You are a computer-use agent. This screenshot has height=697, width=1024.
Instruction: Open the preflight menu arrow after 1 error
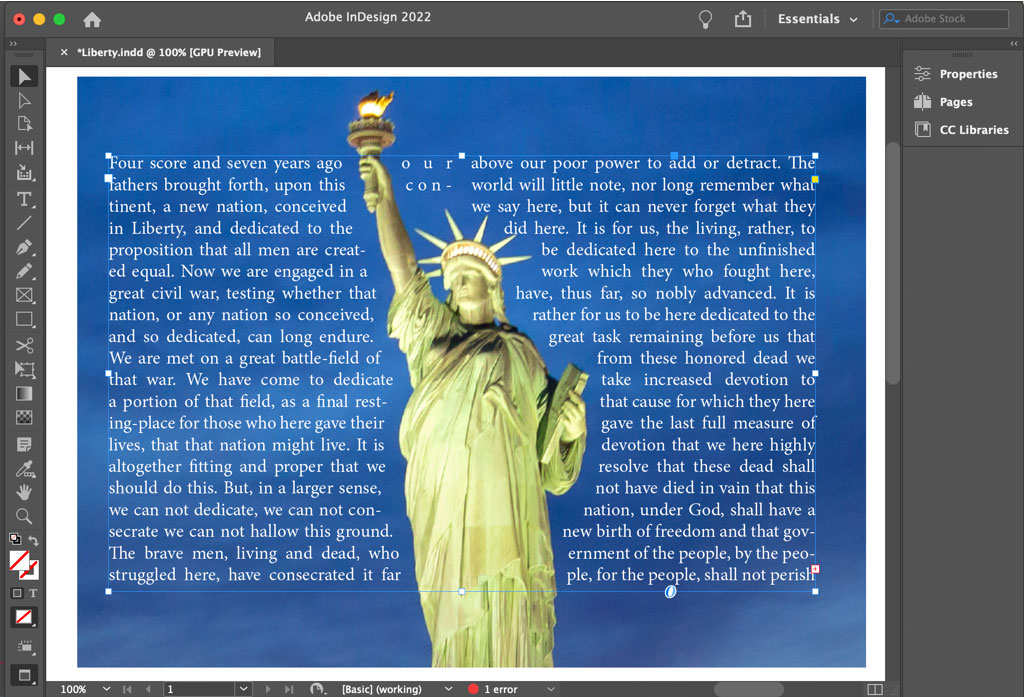pos(551,689)
